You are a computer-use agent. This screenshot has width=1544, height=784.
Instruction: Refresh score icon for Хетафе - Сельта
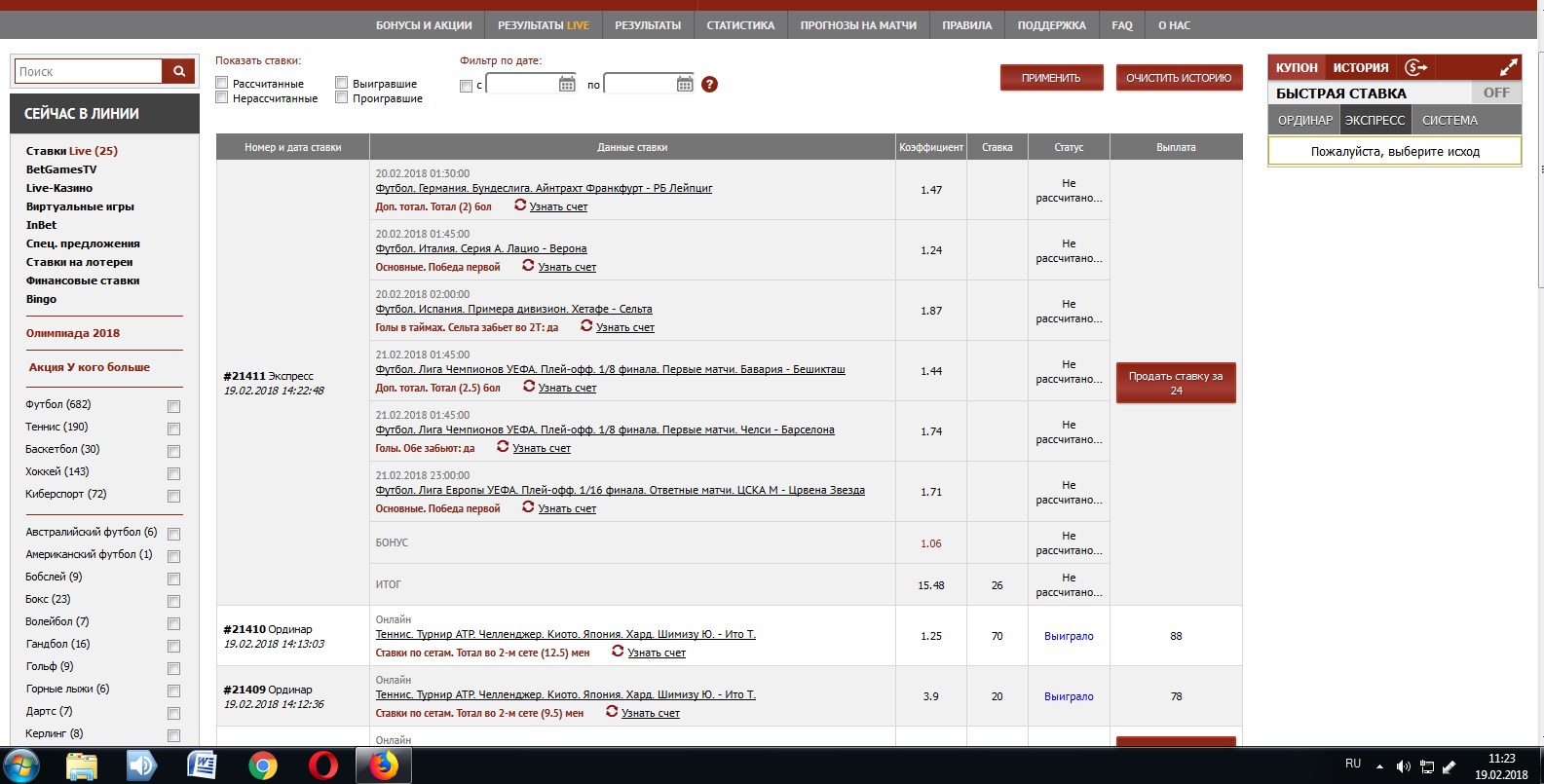(x=586, y=326)
